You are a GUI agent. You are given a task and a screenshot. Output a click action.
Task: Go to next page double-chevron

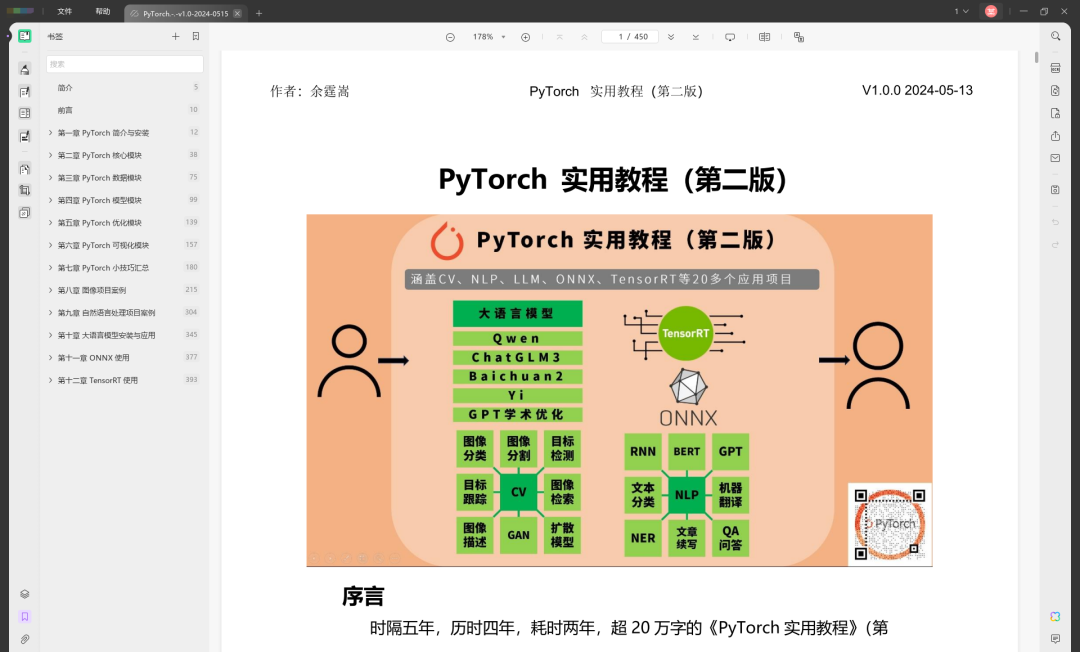pos(671,37)
